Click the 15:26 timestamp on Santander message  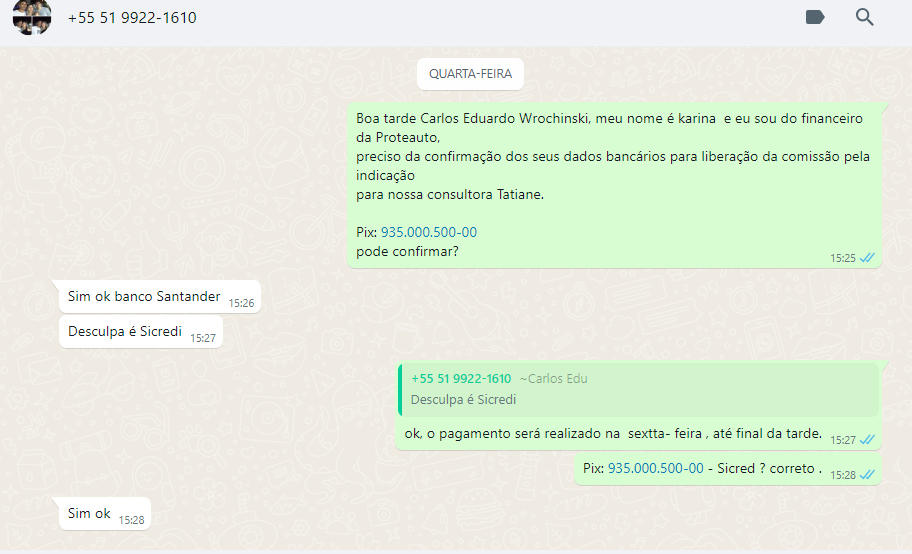click(x=241, y=303)
